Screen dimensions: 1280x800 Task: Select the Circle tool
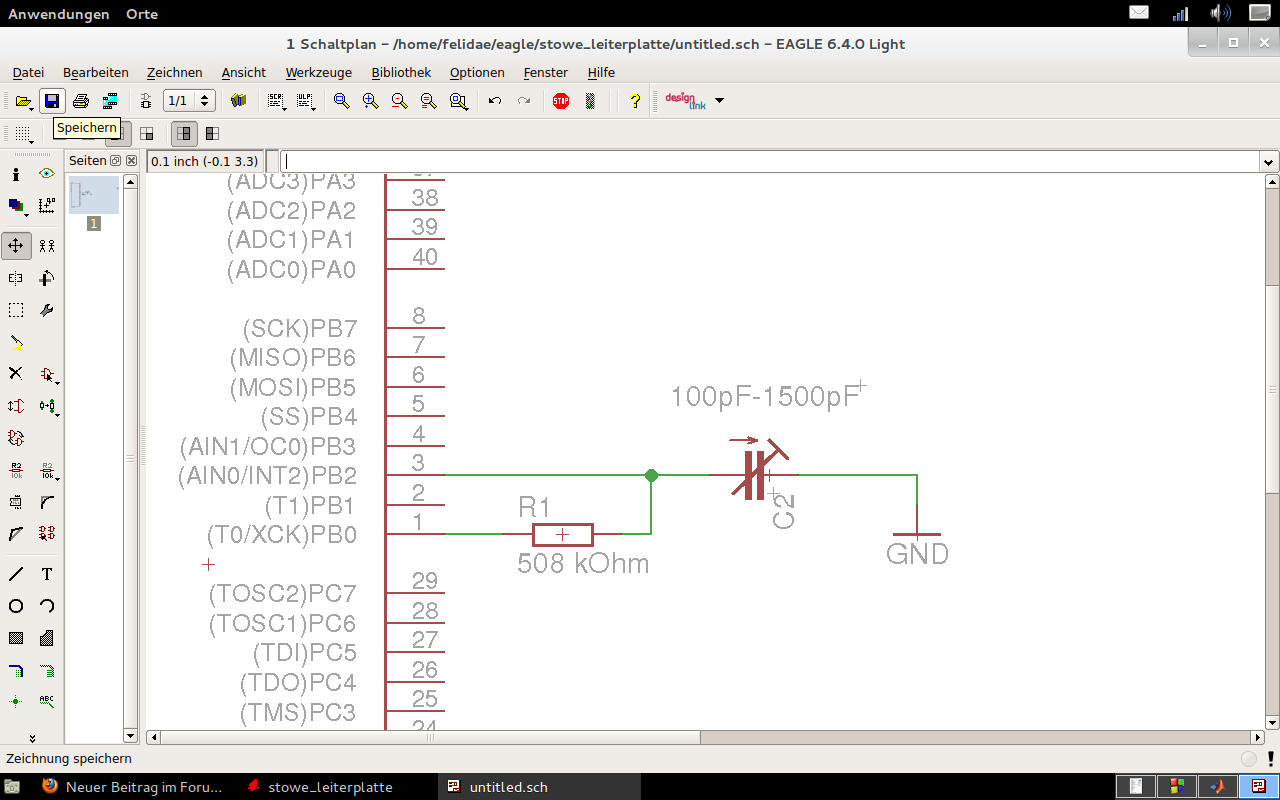(x=16, y=606)
